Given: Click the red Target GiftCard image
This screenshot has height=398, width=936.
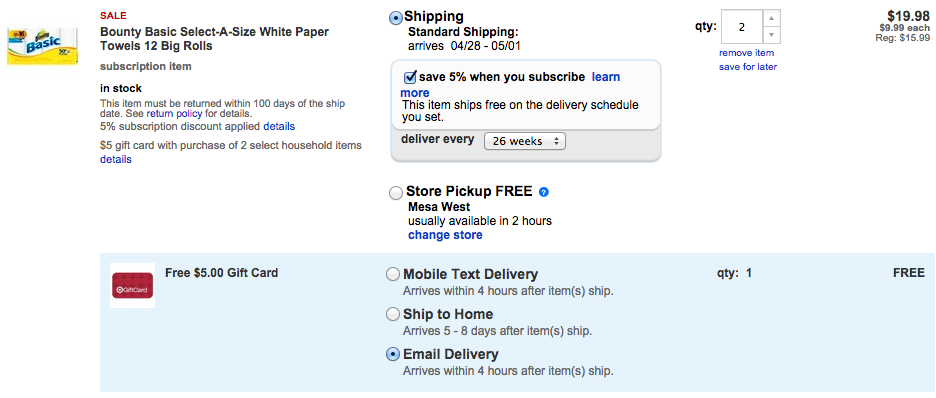Looking at the screenshot, I should (x=133, y=286).
